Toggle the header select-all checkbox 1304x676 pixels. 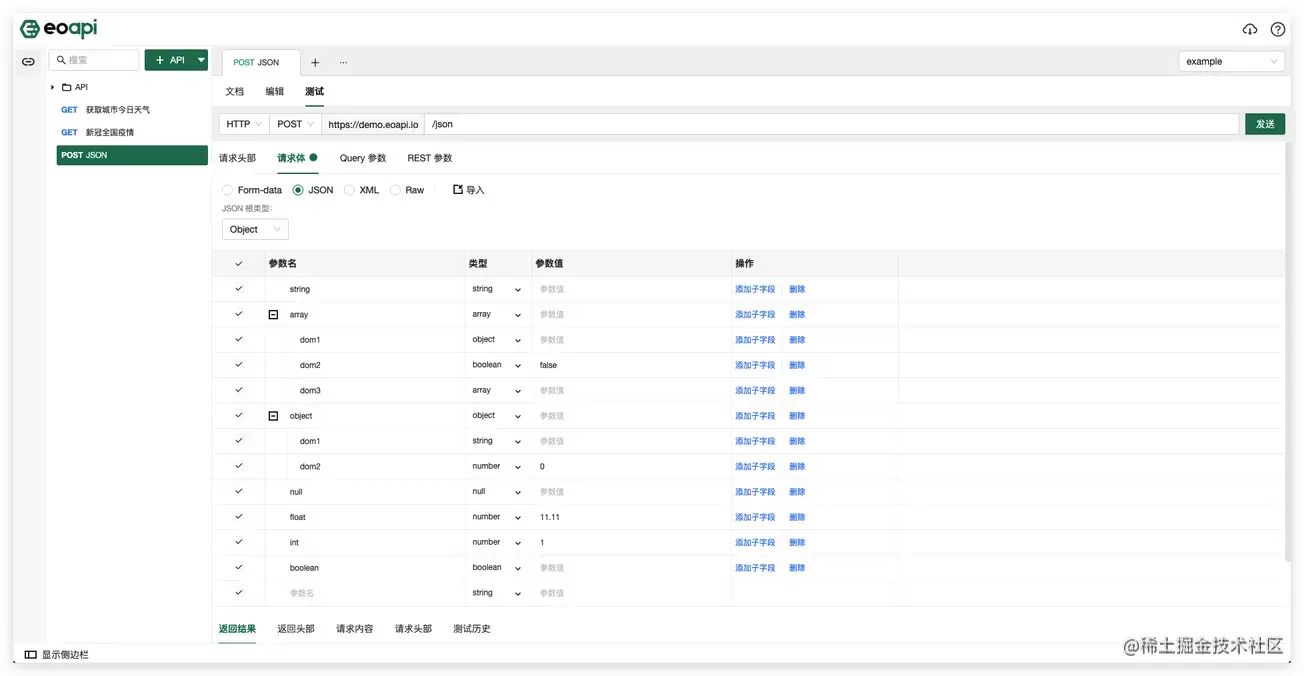tap(239, 264)
